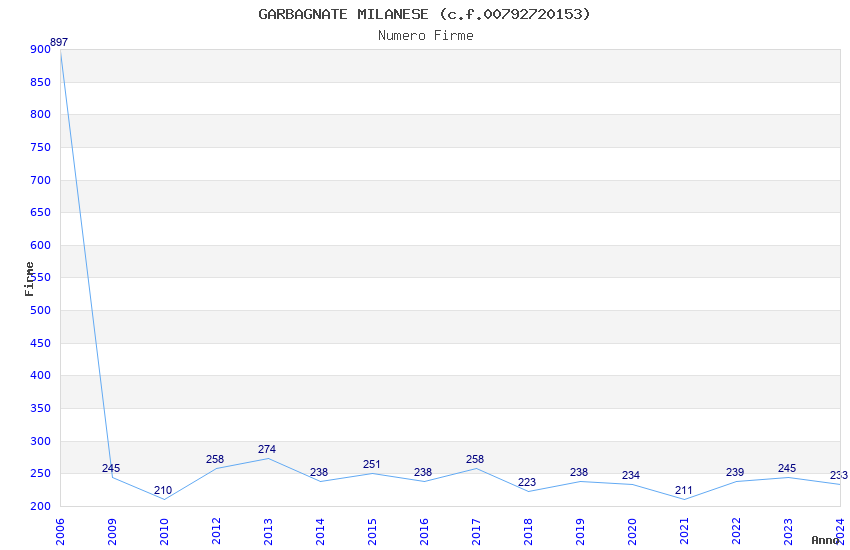The width and height of the screenshot is (850, 550).
Task: Select the 2018 year label on x-axis
Action: 528,532
